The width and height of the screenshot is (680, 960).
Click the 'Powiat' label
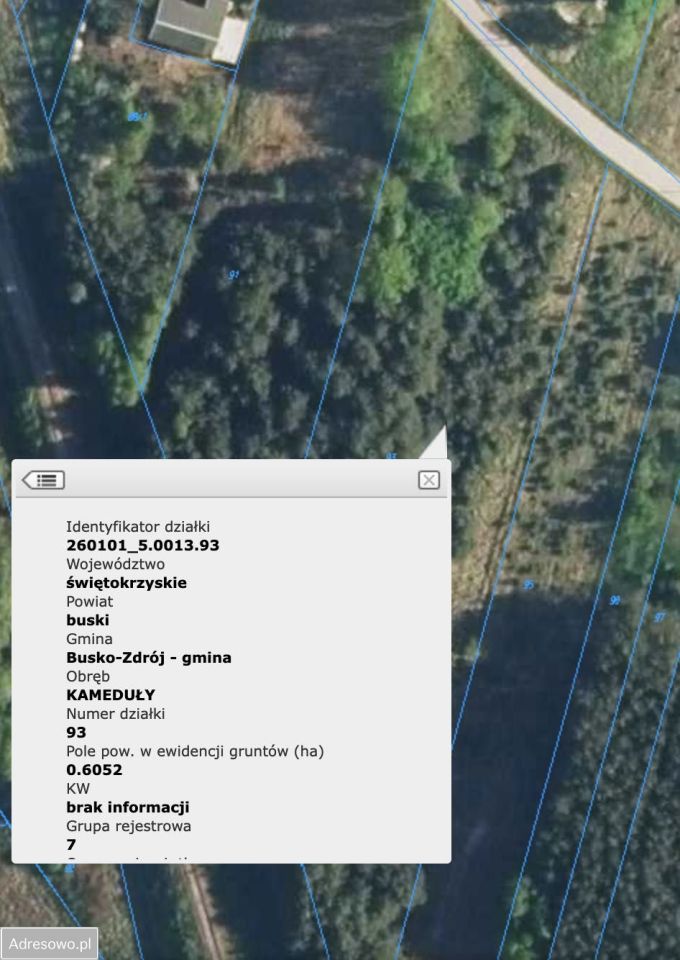pos(89,601)
